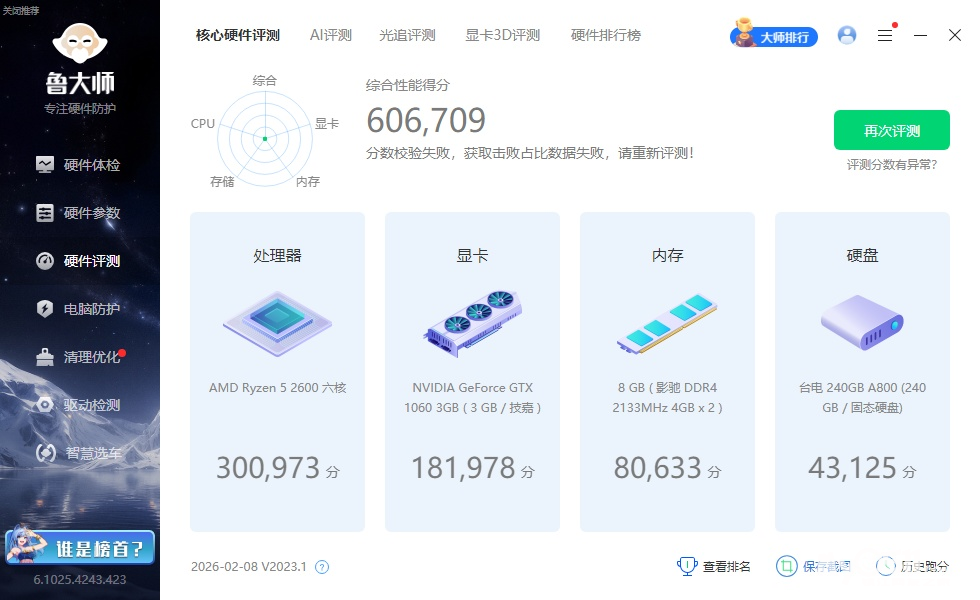Click the 谁是榜首? banner

[x=80, y=548]
